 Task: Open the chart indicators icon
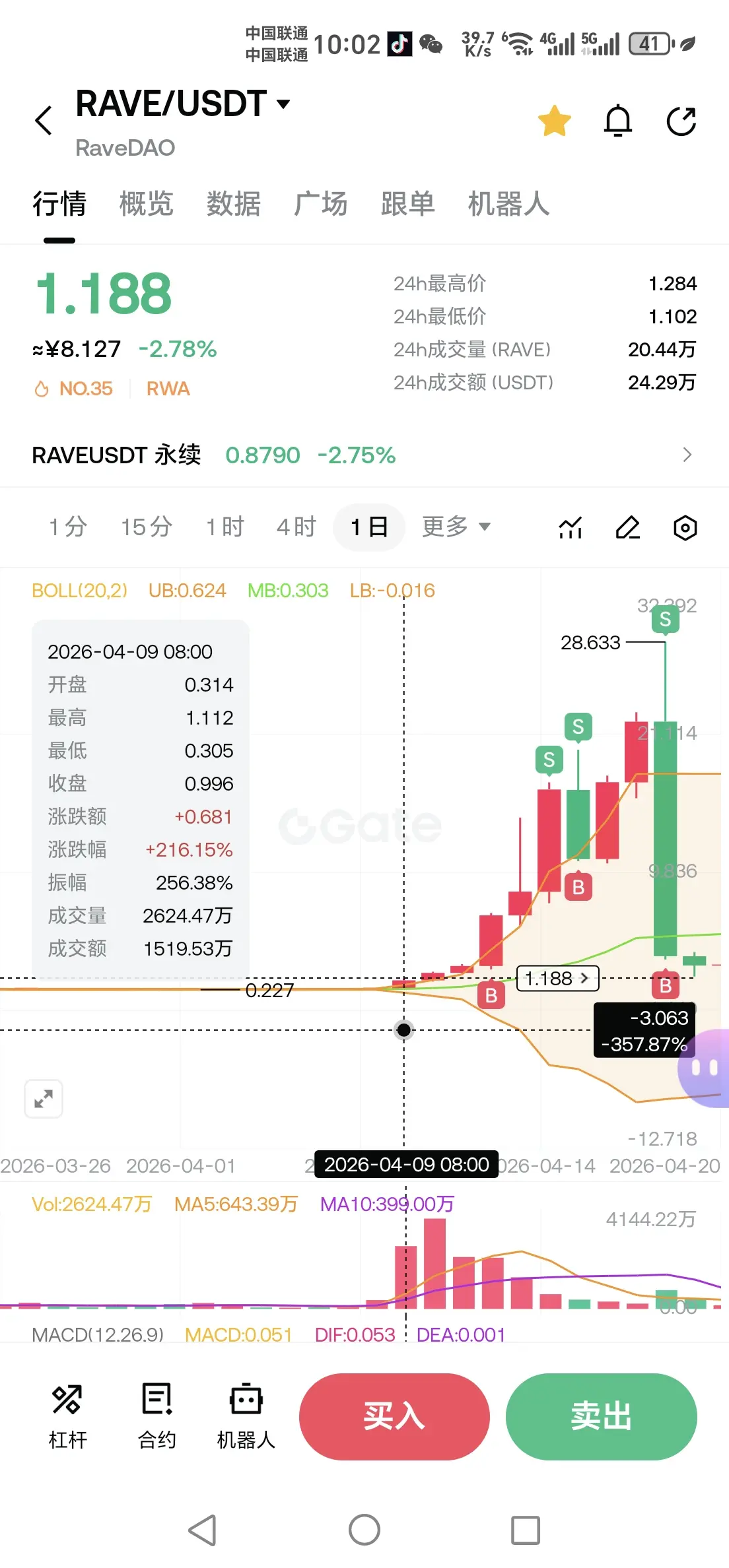tap(571, 527)
